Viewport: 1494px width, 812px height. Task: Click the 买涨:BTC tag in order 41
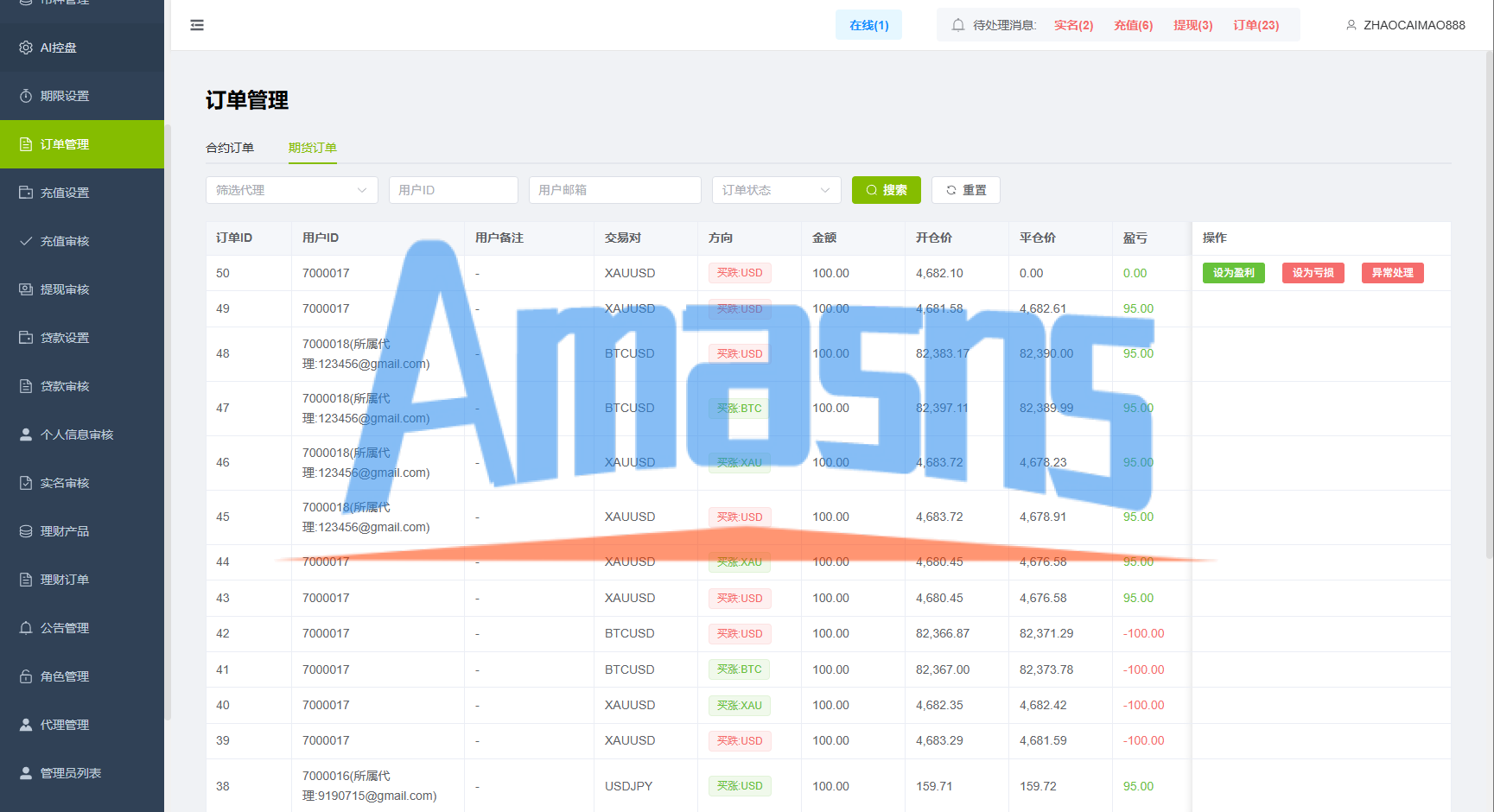click(739, 669)
